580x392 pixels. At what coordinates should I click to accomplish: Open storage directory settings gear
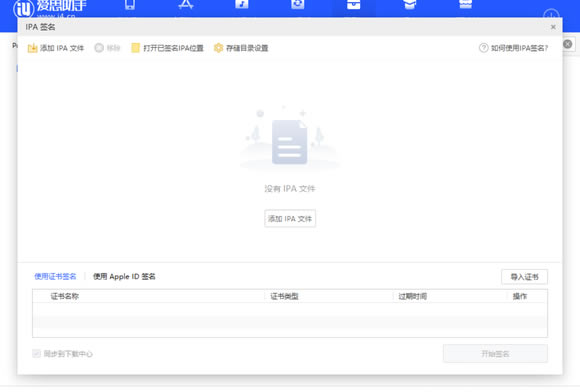click(218, 48)
